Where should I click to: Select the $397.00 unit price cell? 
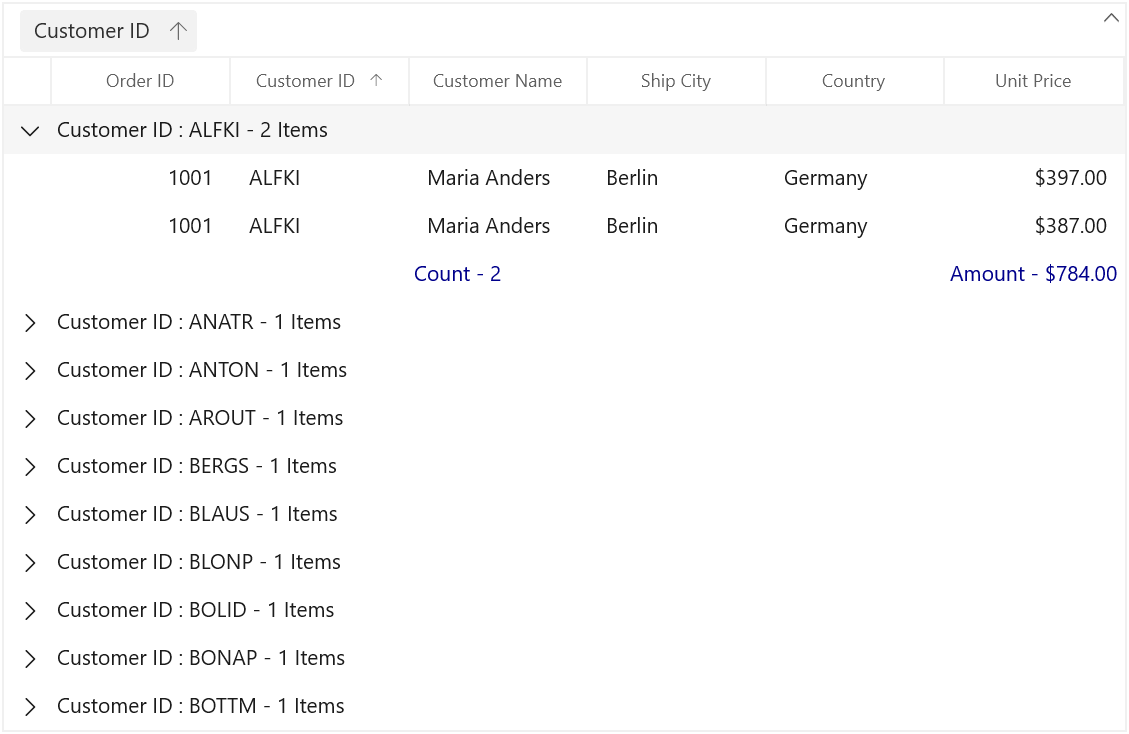click(x=1033, y=178)
